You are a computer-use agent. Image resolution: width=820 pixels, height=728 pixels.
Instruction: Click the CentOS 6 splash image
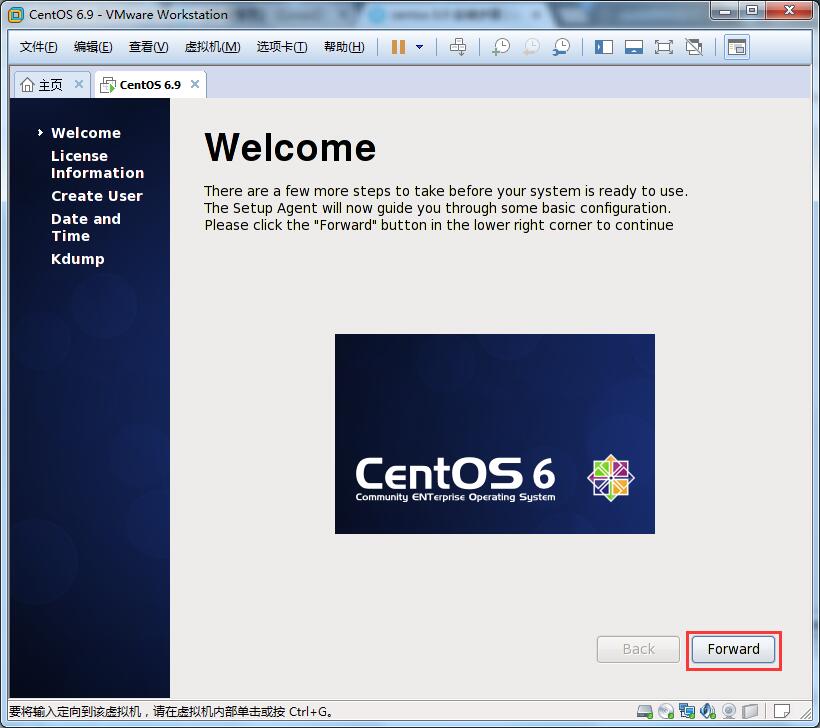(495, 434)
